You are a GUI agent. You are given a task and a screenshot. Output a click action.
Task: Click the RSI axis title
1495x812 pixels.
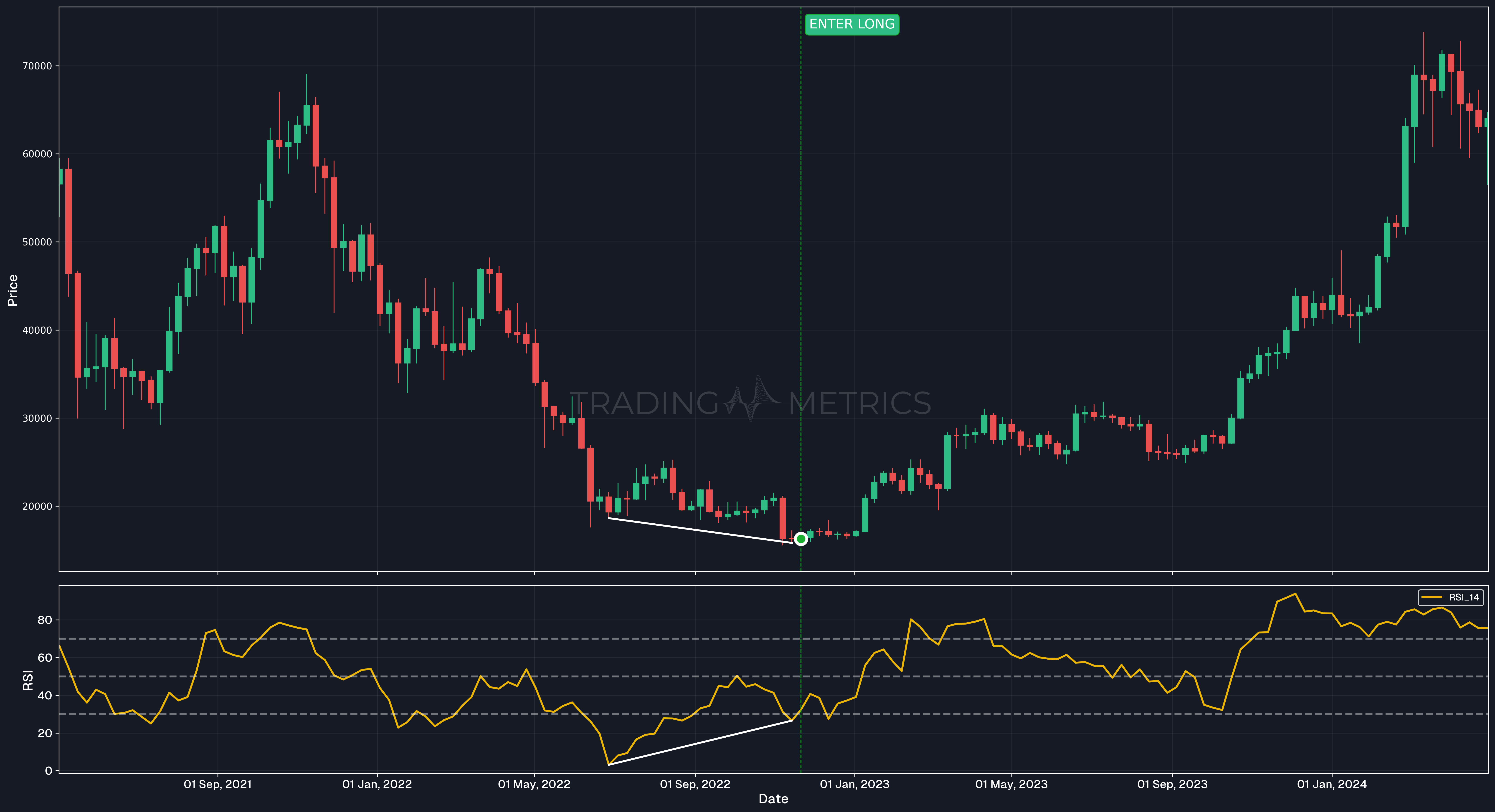pyautogui.click(x=27, y=680)
